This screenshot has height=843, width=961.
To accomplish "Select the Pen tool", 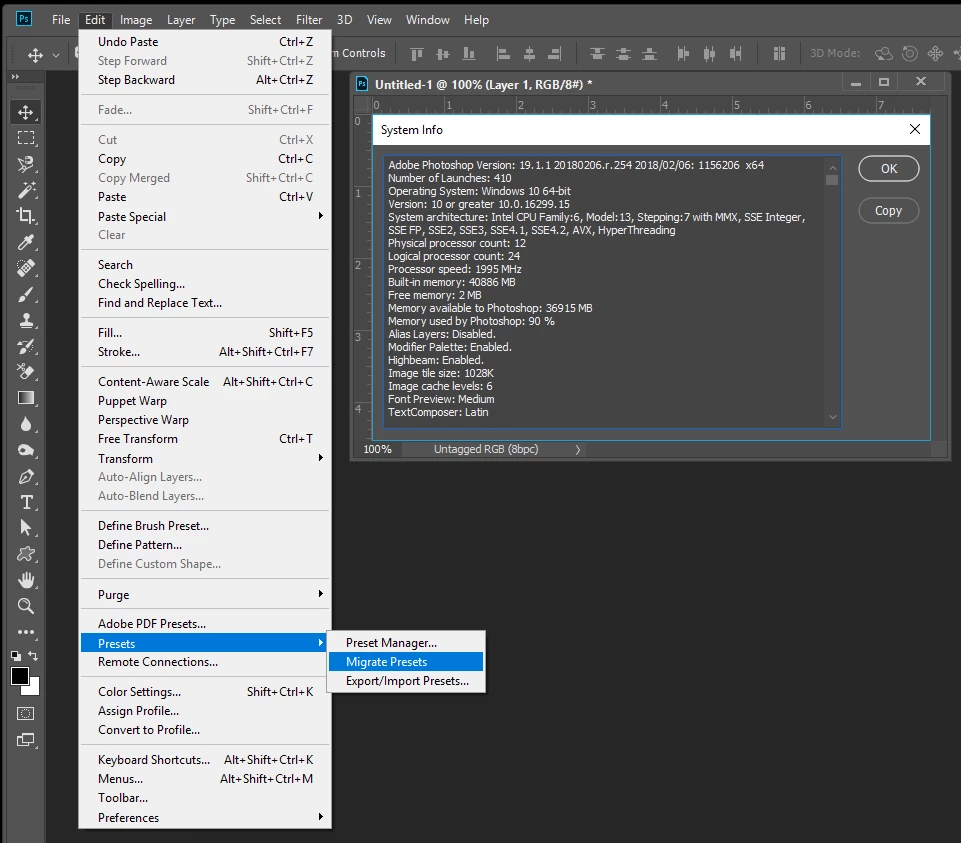I will 26,476.
